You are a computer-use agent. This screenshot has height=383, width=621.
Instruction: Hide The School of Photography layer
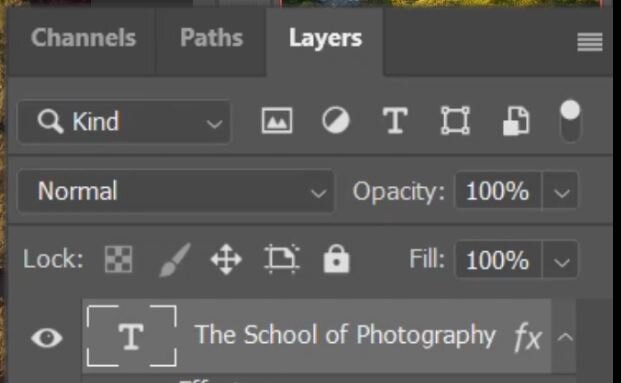tap(47, 338)
